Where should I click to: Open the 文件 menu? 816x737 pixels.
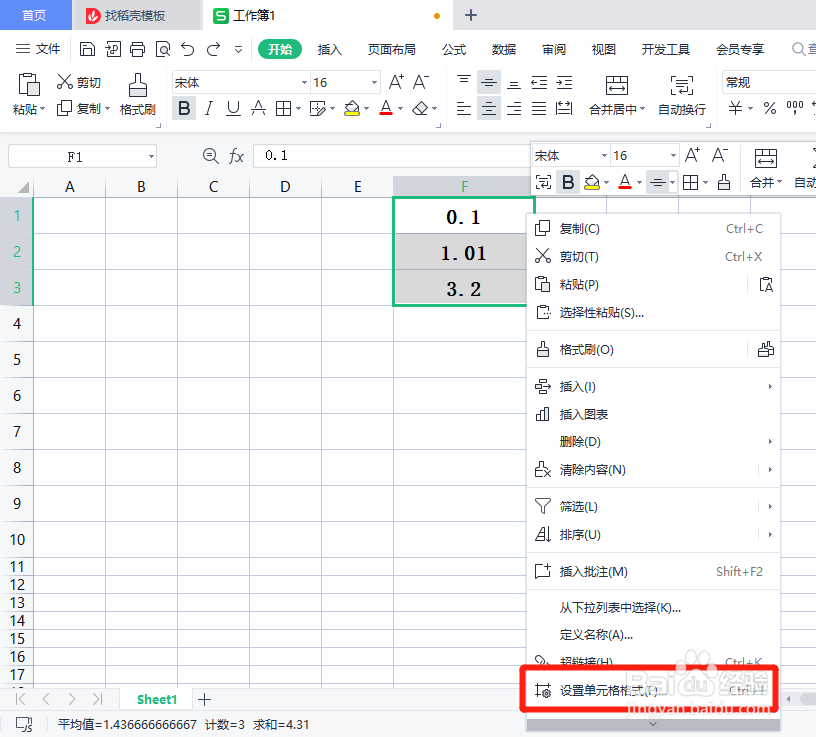coord(38,49)
